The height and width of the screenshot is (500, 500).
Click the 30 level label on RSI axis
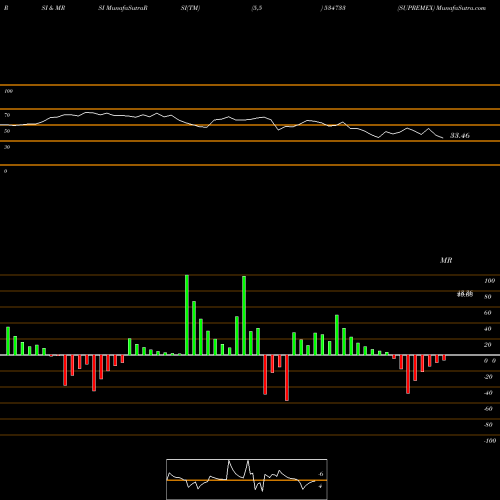click(x=7, y=147)
